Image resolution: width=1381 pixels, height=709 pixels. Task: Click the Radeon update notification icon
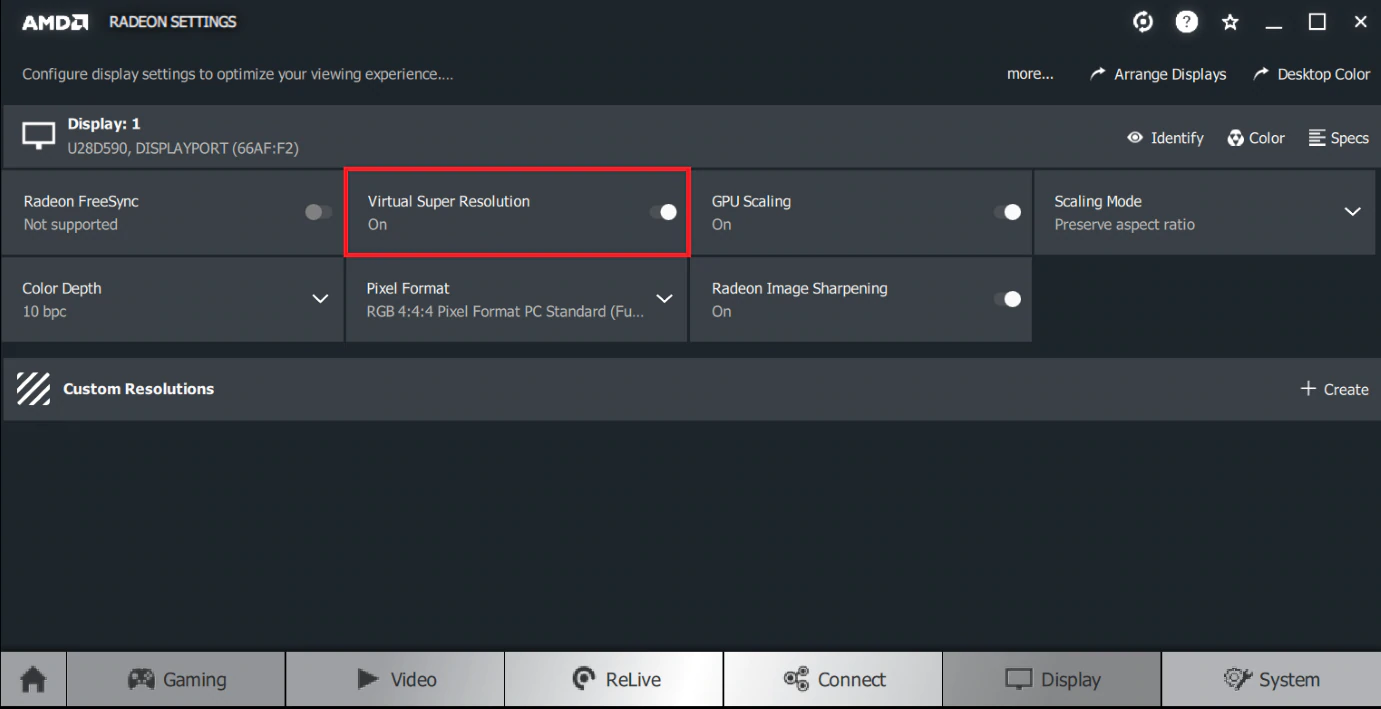click(1143, 22)
